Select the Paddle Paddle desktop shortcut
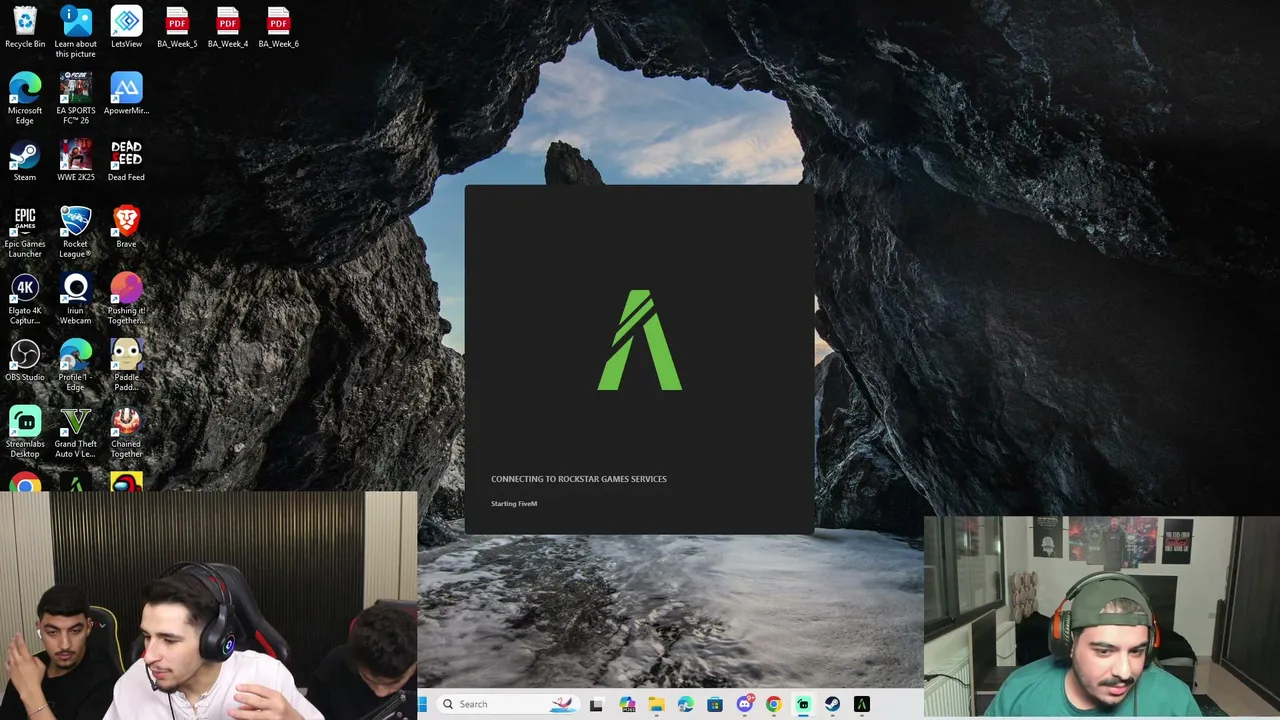 126,366
